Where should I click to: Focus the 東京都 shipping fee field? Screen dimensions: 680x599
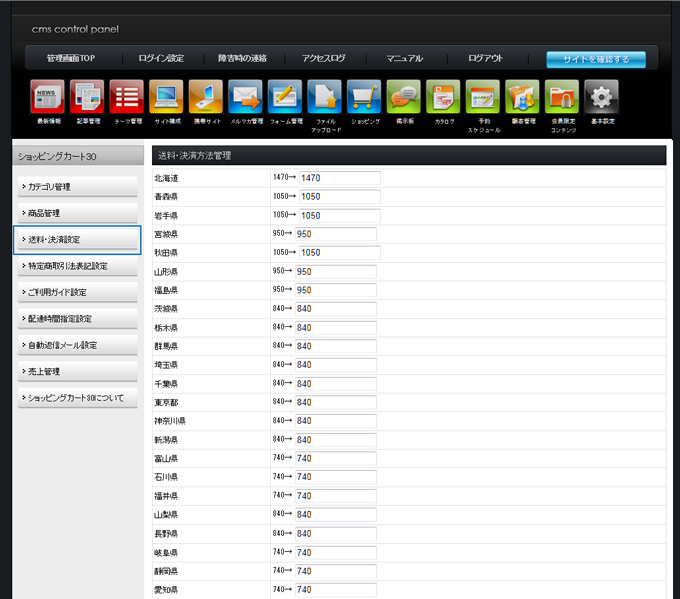point(335,402)
